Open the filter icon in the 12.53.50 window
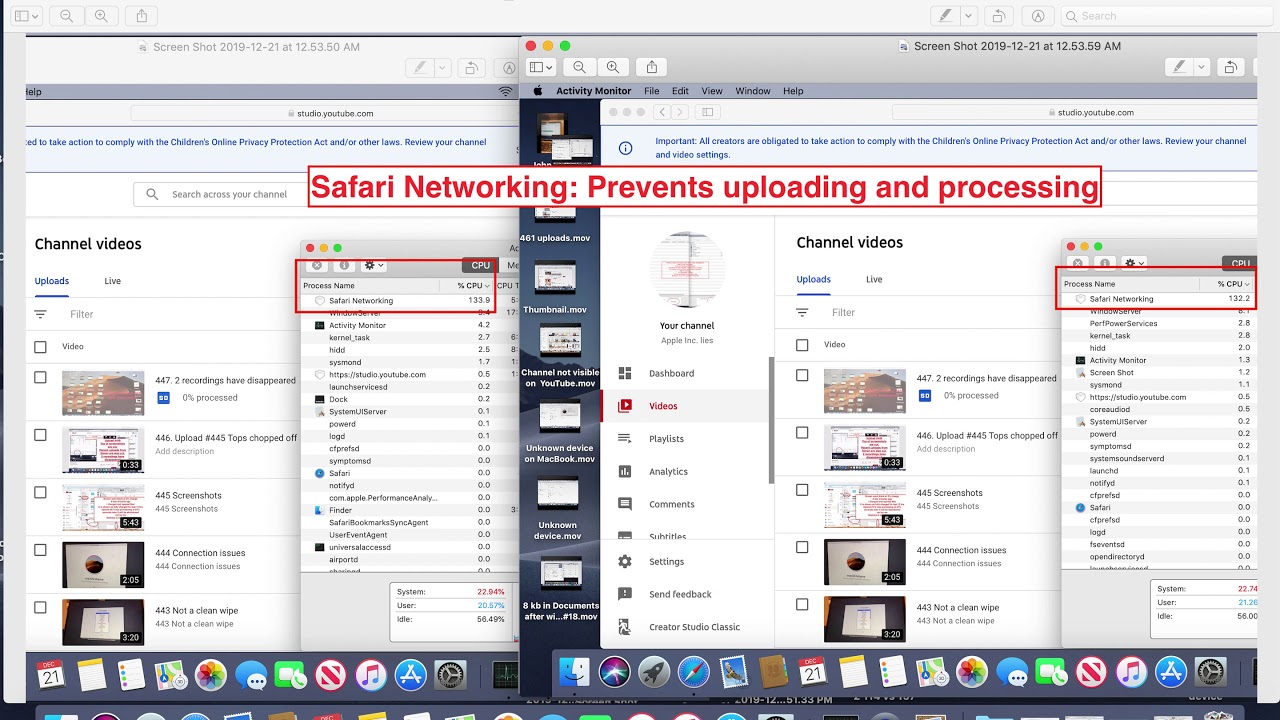The image size is (1280, 720). [40, 314]
